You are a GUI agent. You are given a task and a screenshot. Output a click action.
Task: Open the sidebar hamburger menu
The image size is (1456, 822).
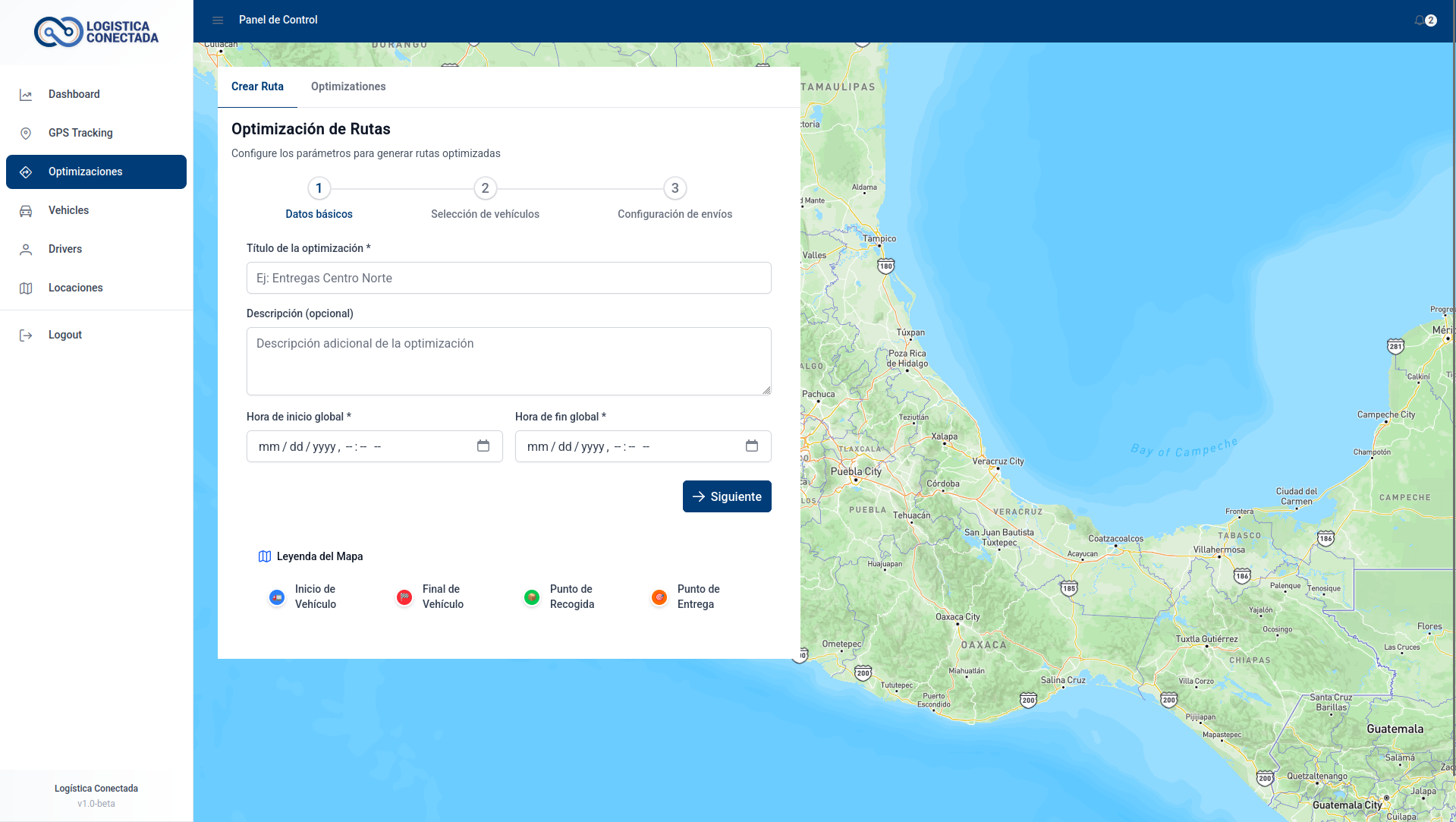tap(218, 20)
